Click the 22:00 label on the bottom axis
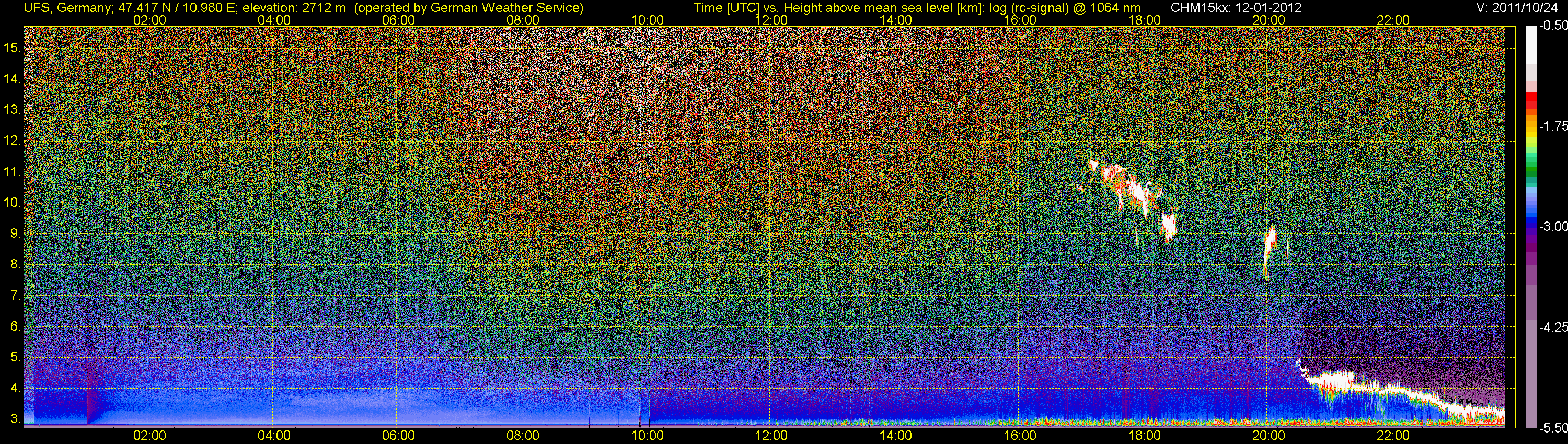The width and height of the screenshot is (1568, 444). (x=1393, y=436)
